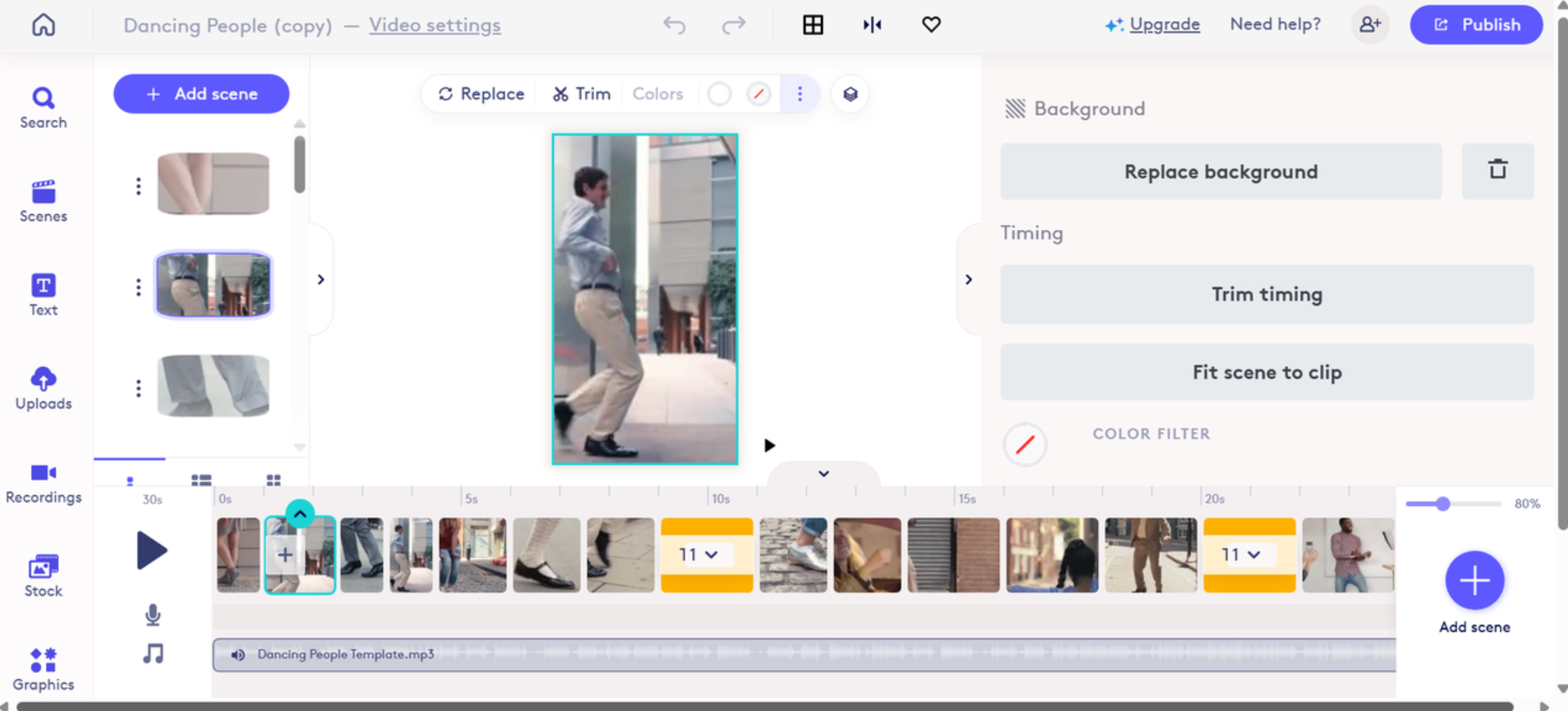Screen dimensions: 1568x711
Task: Open the Recordings panel
Action: click(x=43, y=481)
